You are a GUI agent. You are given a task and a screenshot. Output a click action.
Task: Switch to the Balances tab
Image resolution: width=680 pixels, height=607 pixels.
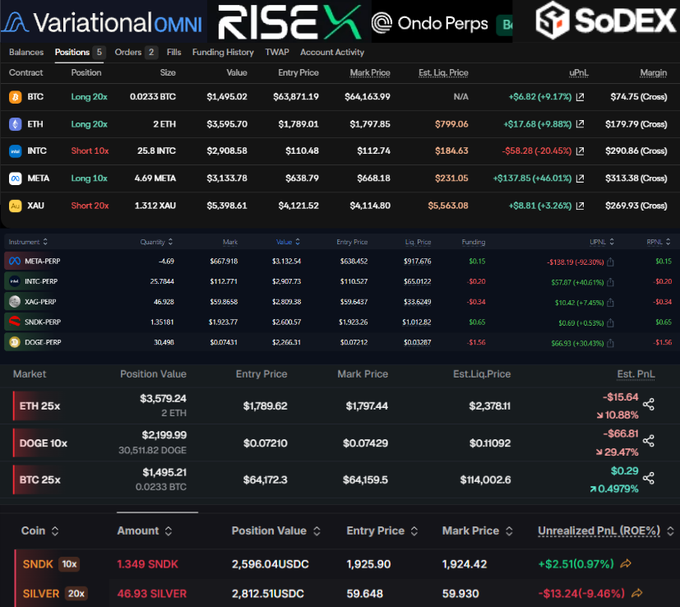(x=26, y=52)
